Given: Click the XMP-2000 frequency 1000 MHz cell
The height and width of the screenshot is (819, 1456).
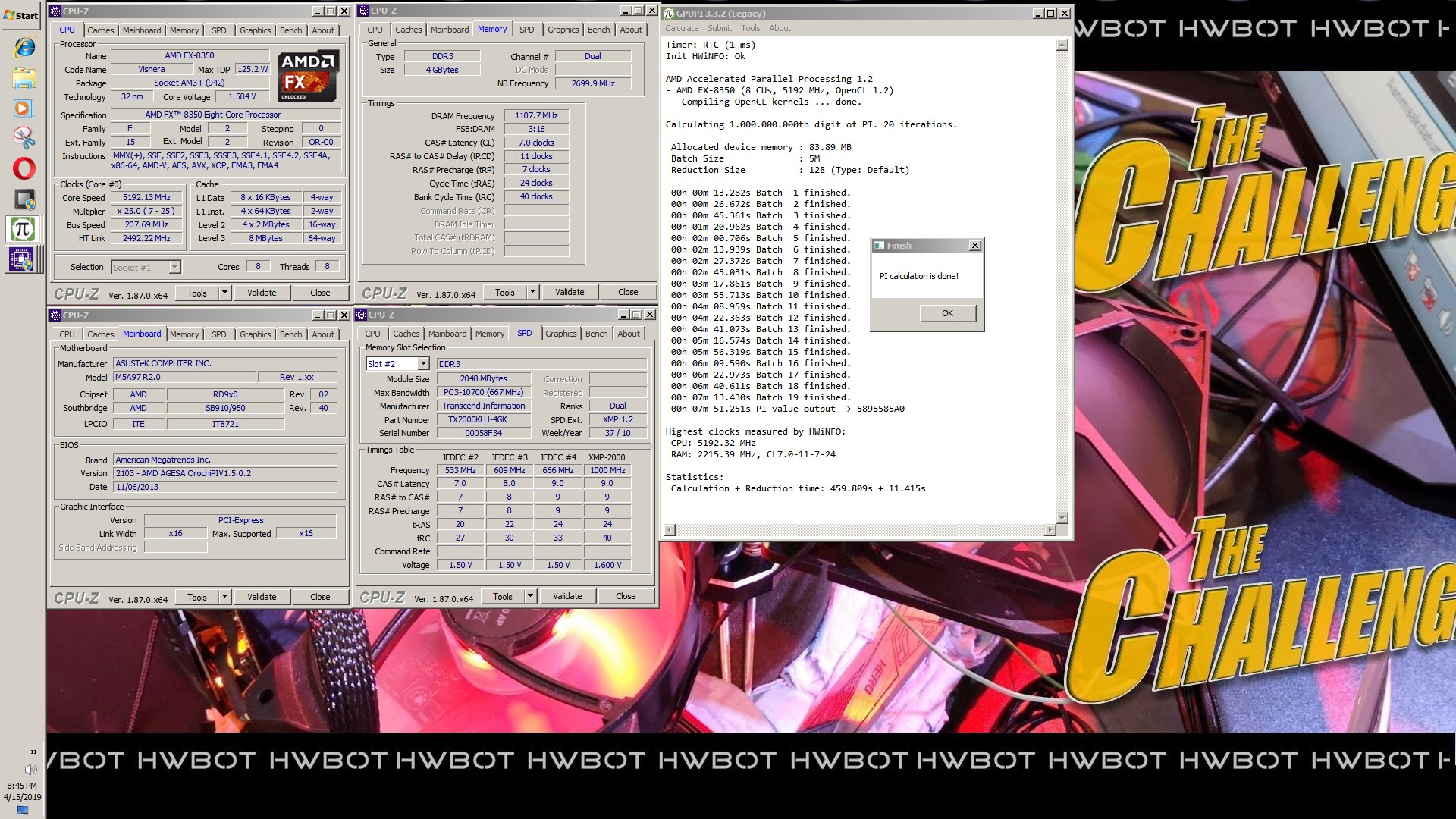Looking at the screenshot, I should [607, 470].
